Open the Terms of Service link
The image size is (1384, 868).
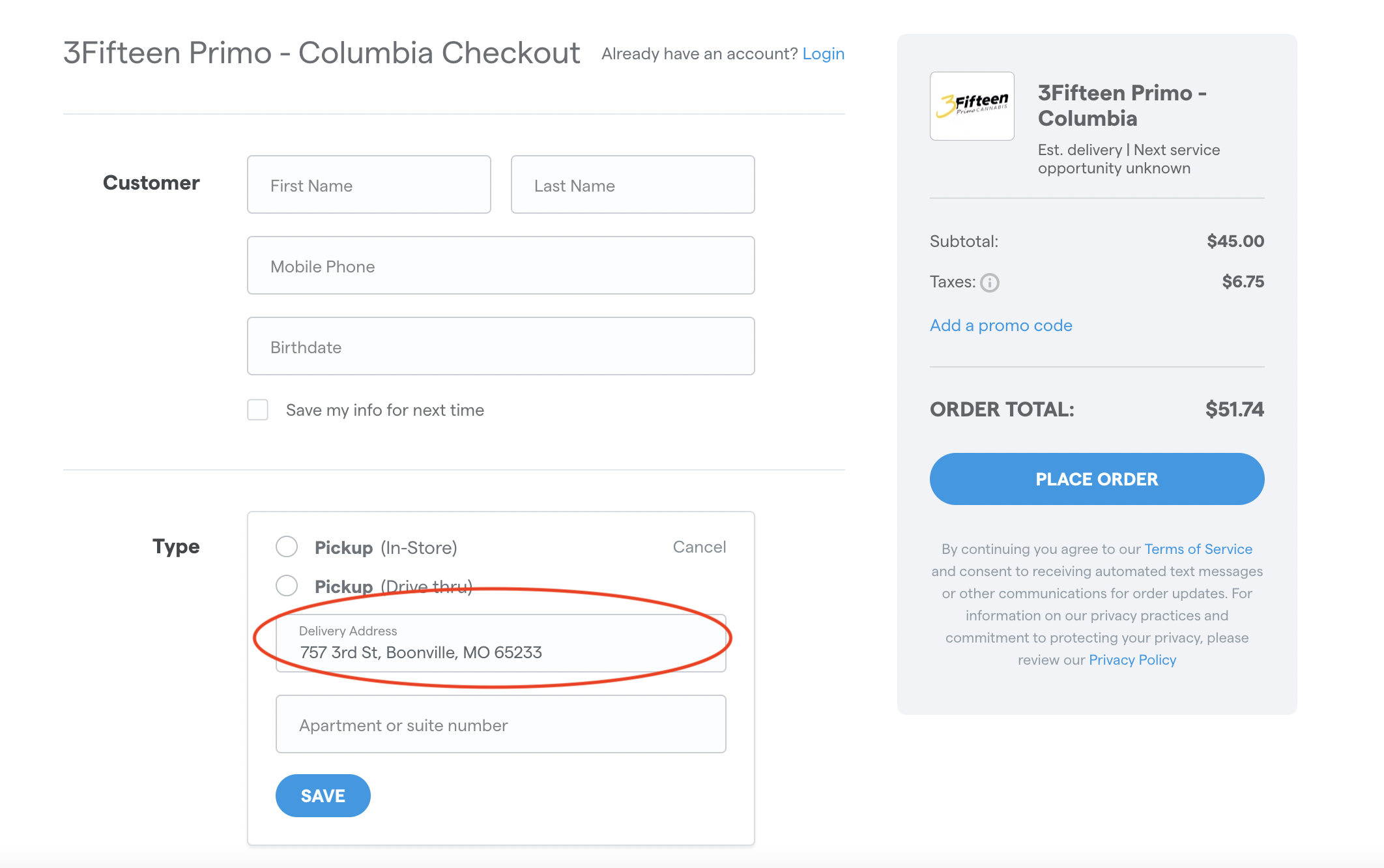pos(1198,549)
